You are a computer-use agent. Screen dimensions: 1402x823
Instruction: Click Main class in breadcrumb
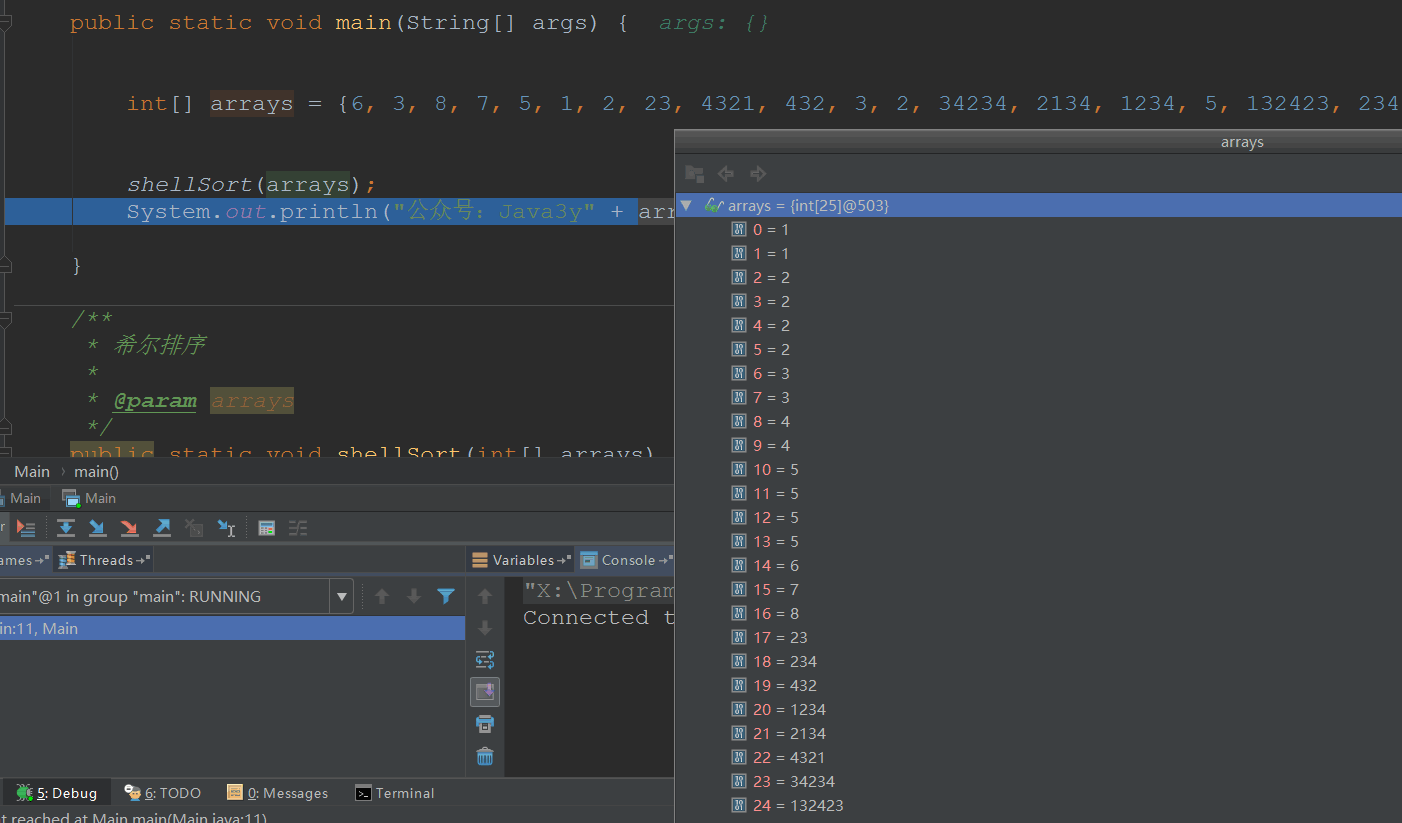click(x=32, y=471)
